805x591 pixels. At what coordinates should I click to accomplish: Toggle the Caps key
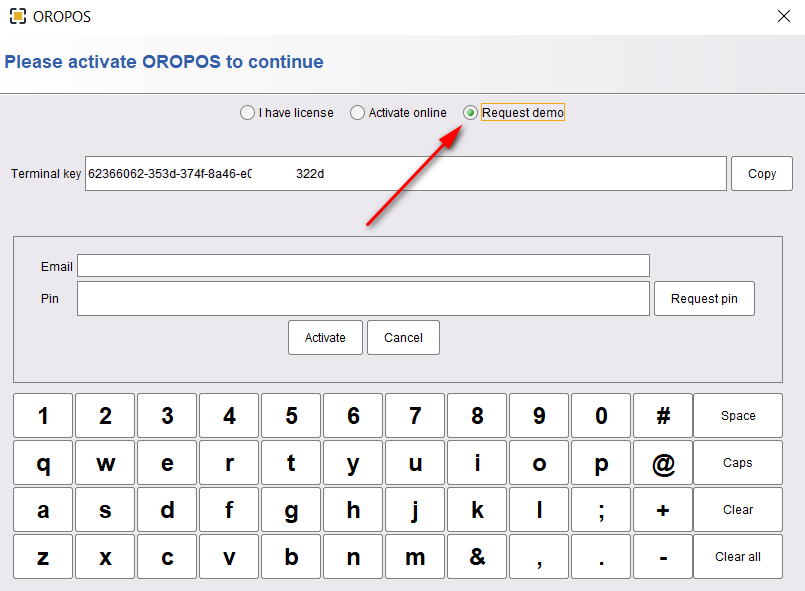(738, 463)
